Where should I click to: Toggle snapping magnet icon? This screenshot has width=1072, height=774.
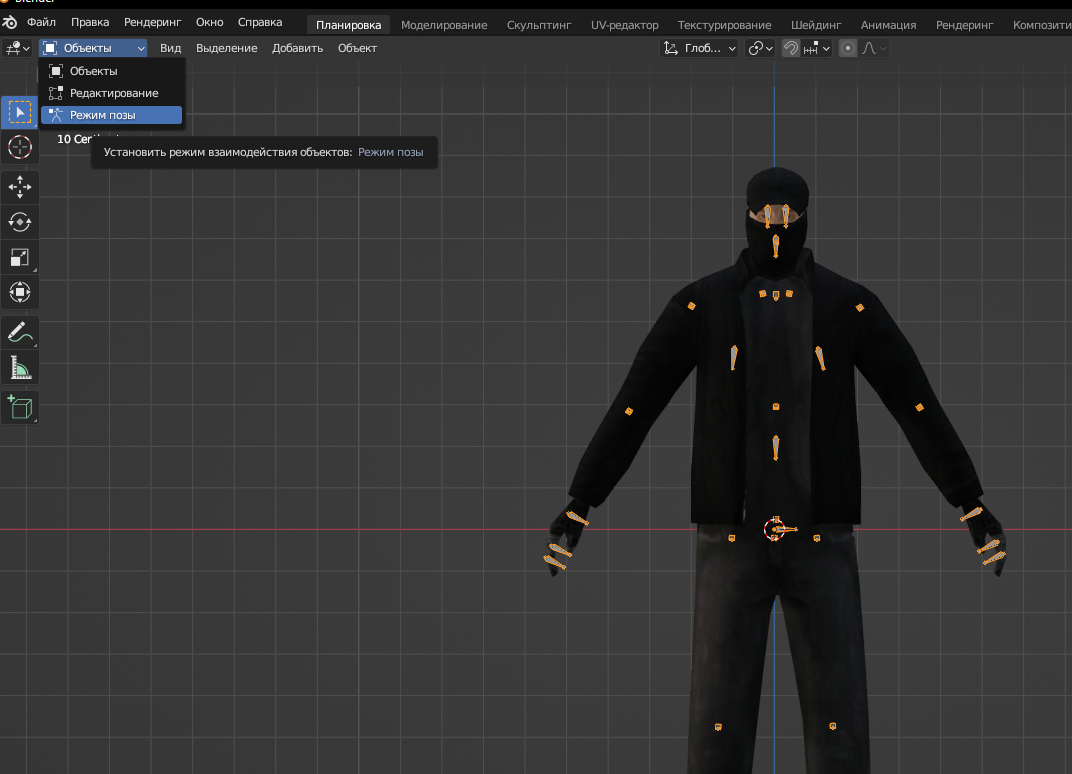(x=790, y=48)
